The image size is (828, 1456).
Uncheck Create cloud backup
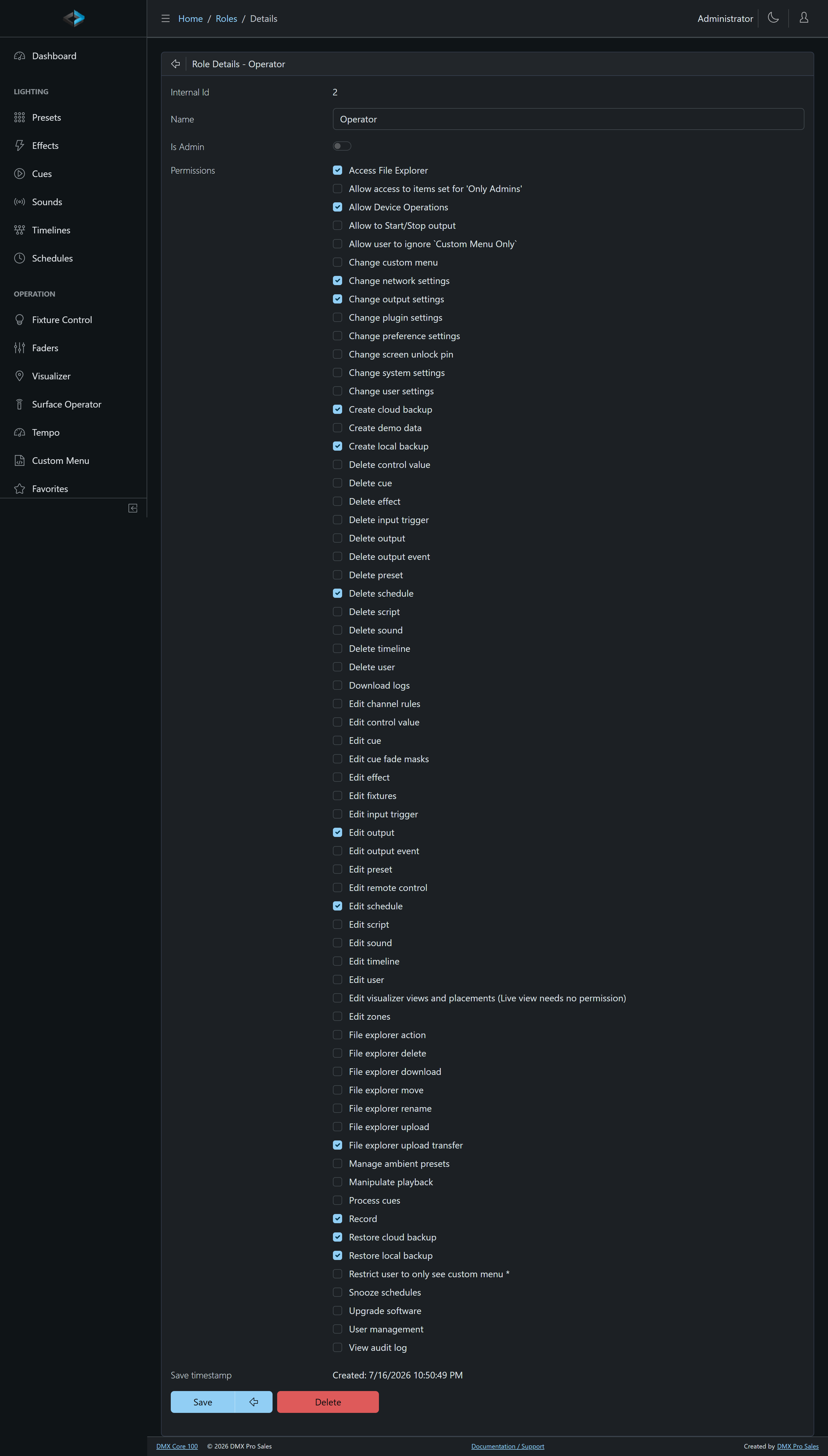tap(337, 410)
